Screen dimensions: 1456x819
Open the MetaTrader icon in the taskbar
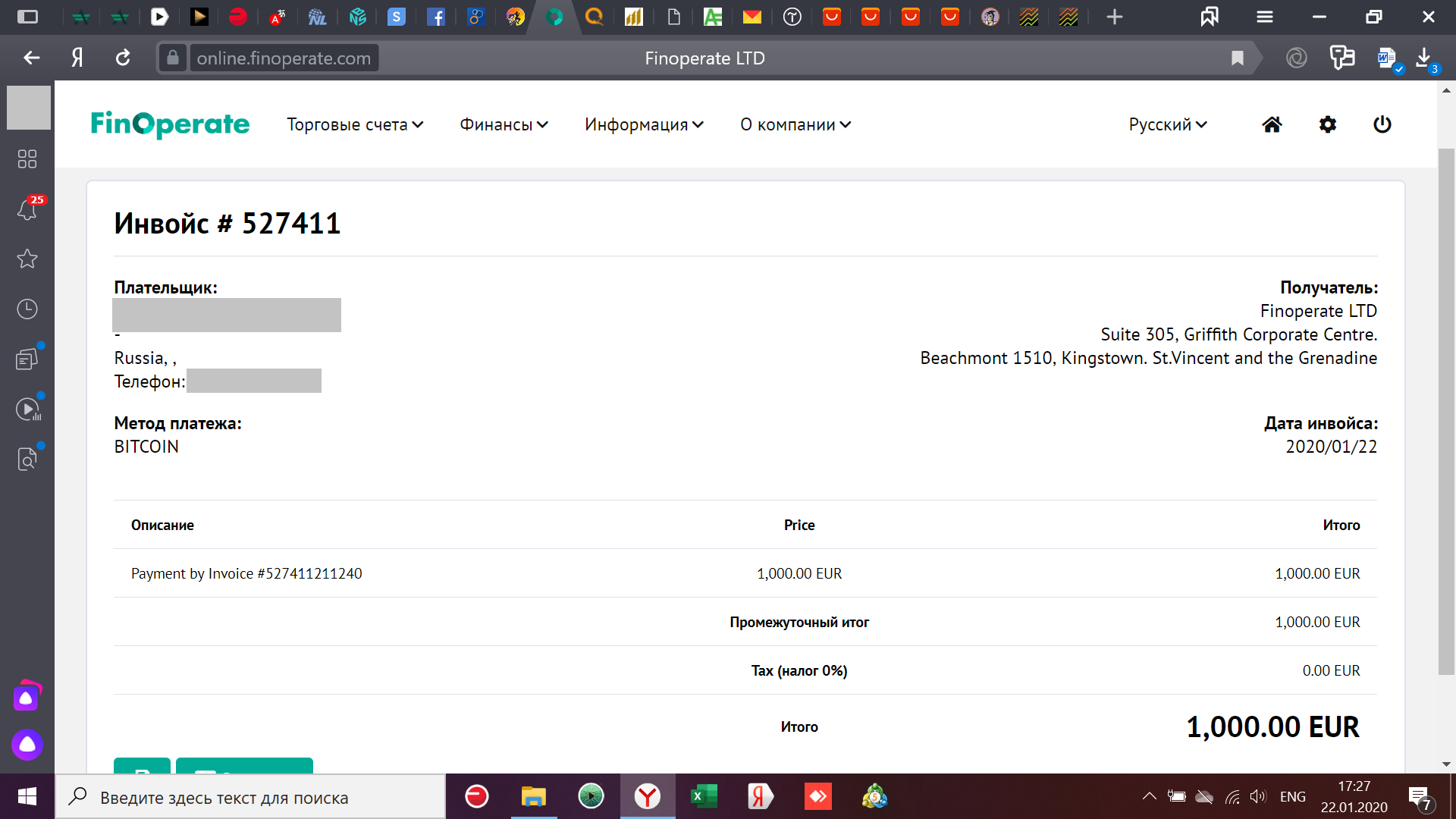point(875,796)
